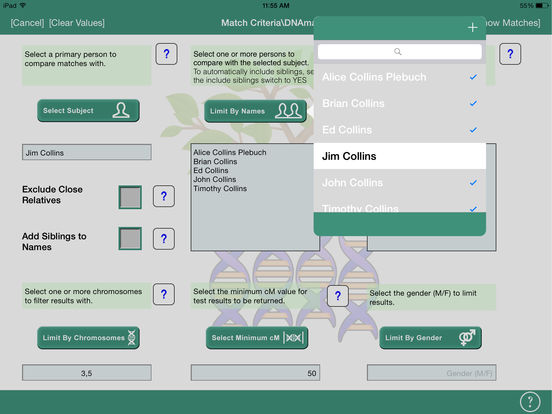Toggle checkmark next to Ed Collins
The width and height of the screenshot is (552, 414).
473,130
